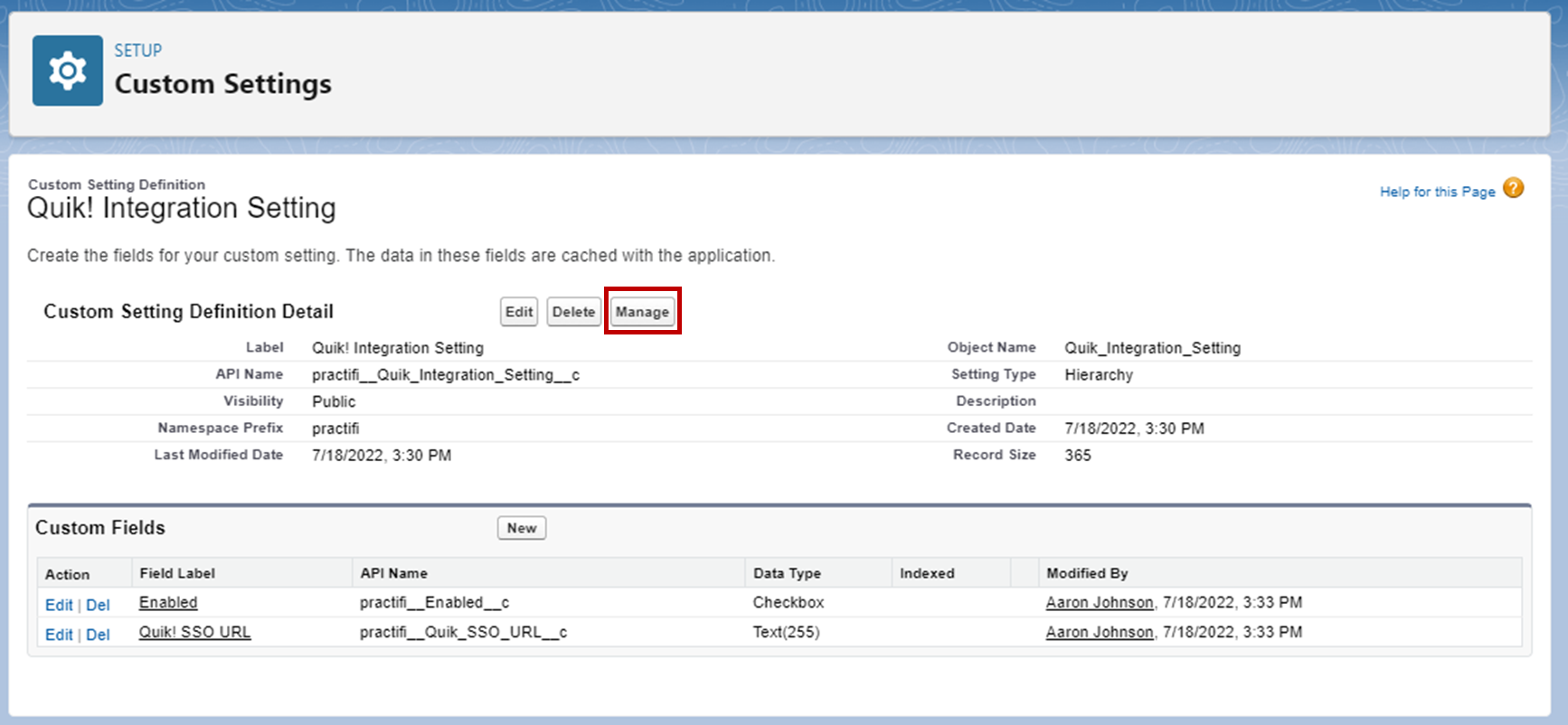Screen dimensions: 1568x725
Task: Click the Quik! Integration Setting page heading
Action: (x=182, y=208)
